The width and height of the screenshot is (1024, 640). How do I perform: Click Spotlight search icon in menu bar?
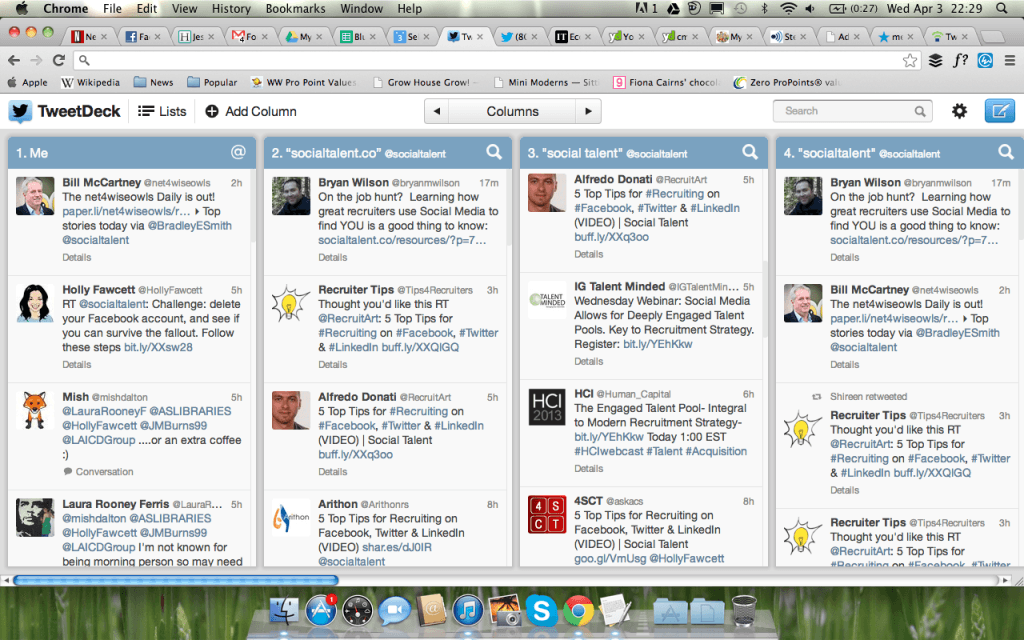1002,8
